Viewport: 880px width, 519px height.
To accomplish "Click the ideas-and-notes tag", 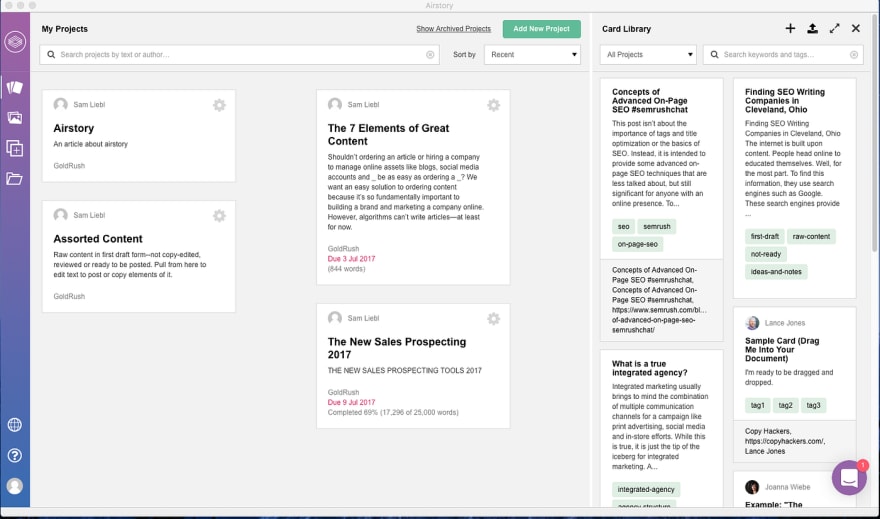I will coord(776,272).
